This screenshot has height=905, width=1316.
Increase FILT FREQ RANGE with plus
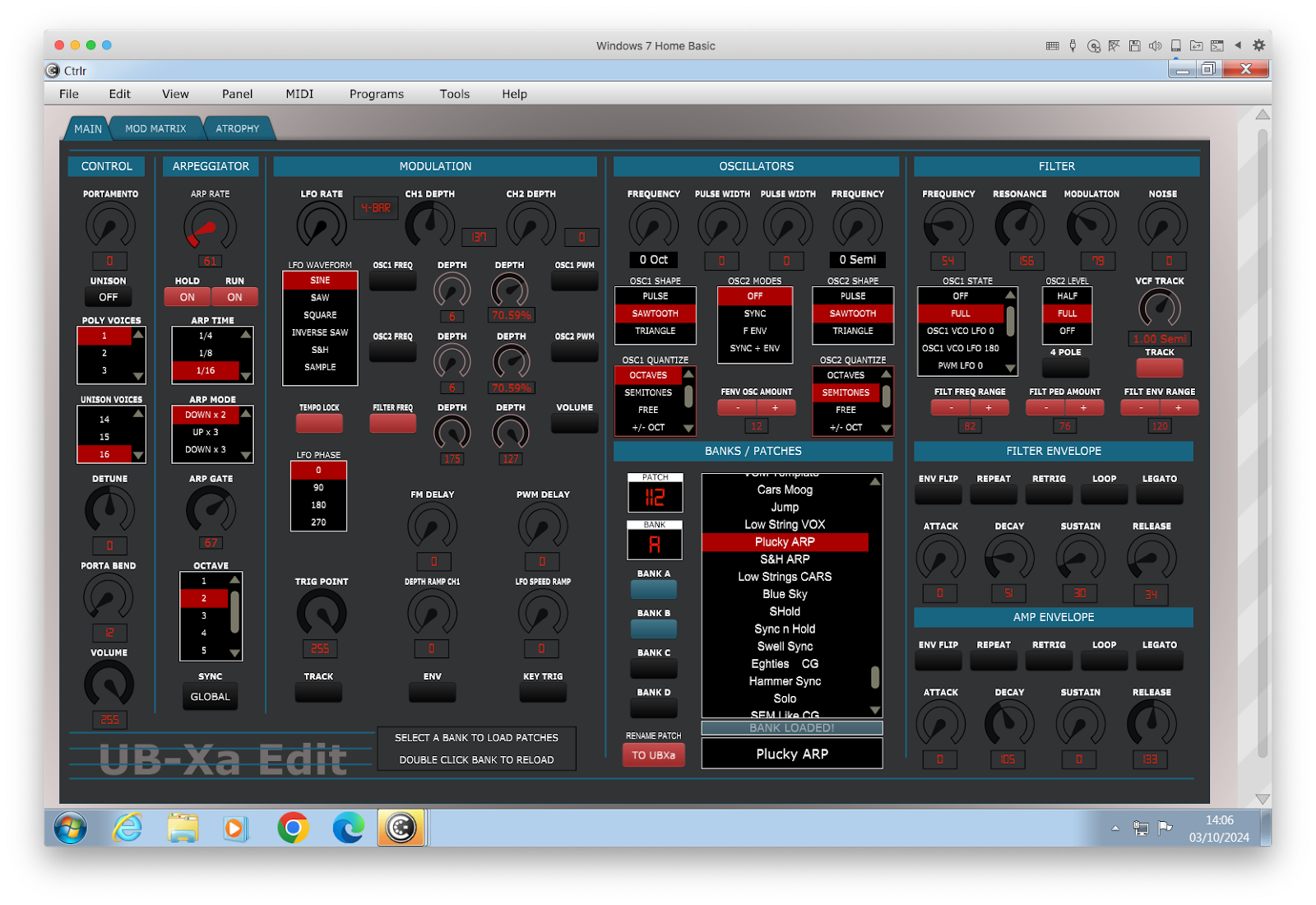click(989, 408)
